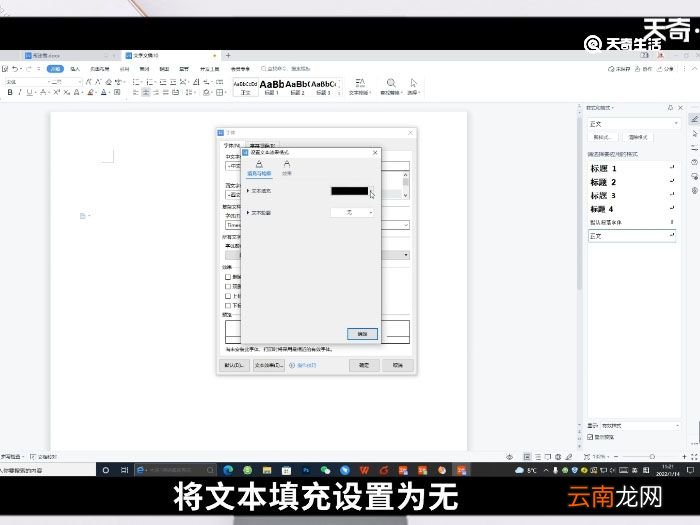Apply subscript formatting in the ribbon

pos(67,92)
